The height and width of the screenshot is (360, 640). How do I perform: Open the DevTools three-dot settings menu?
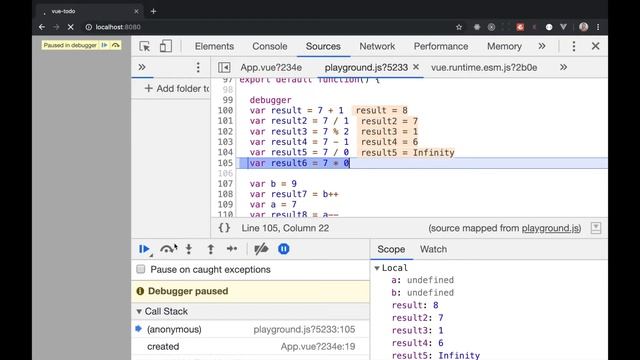click(x=573, y=46)
